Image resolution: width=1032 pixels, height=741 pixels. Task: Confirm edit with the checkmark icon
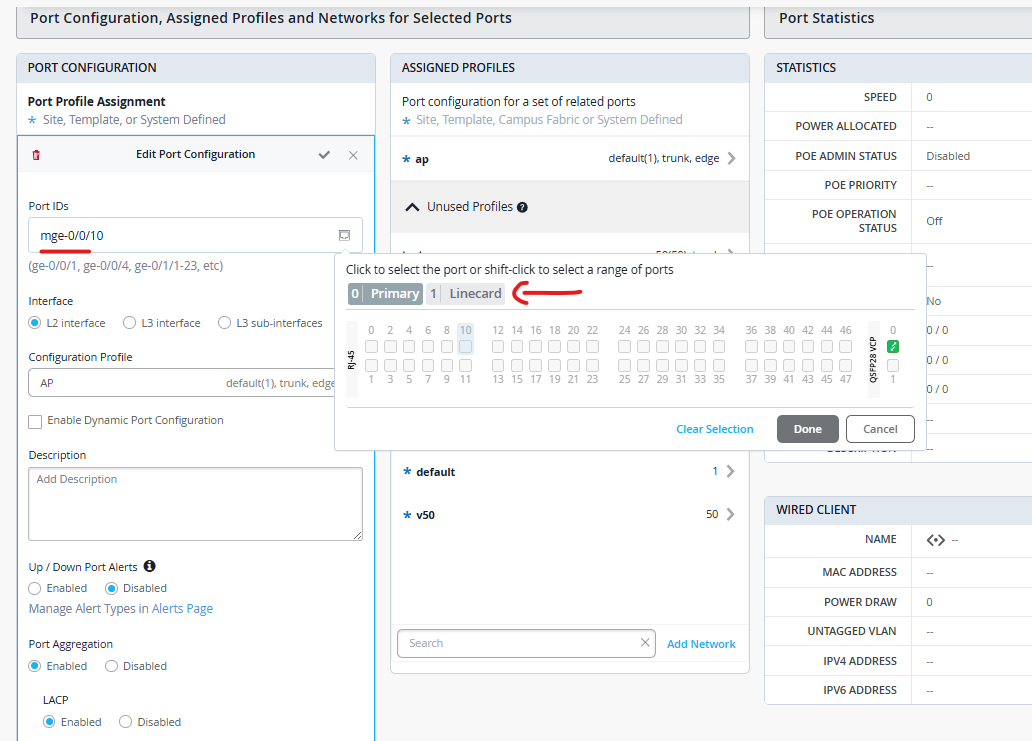pyautogui.click(x=324, y=155)
